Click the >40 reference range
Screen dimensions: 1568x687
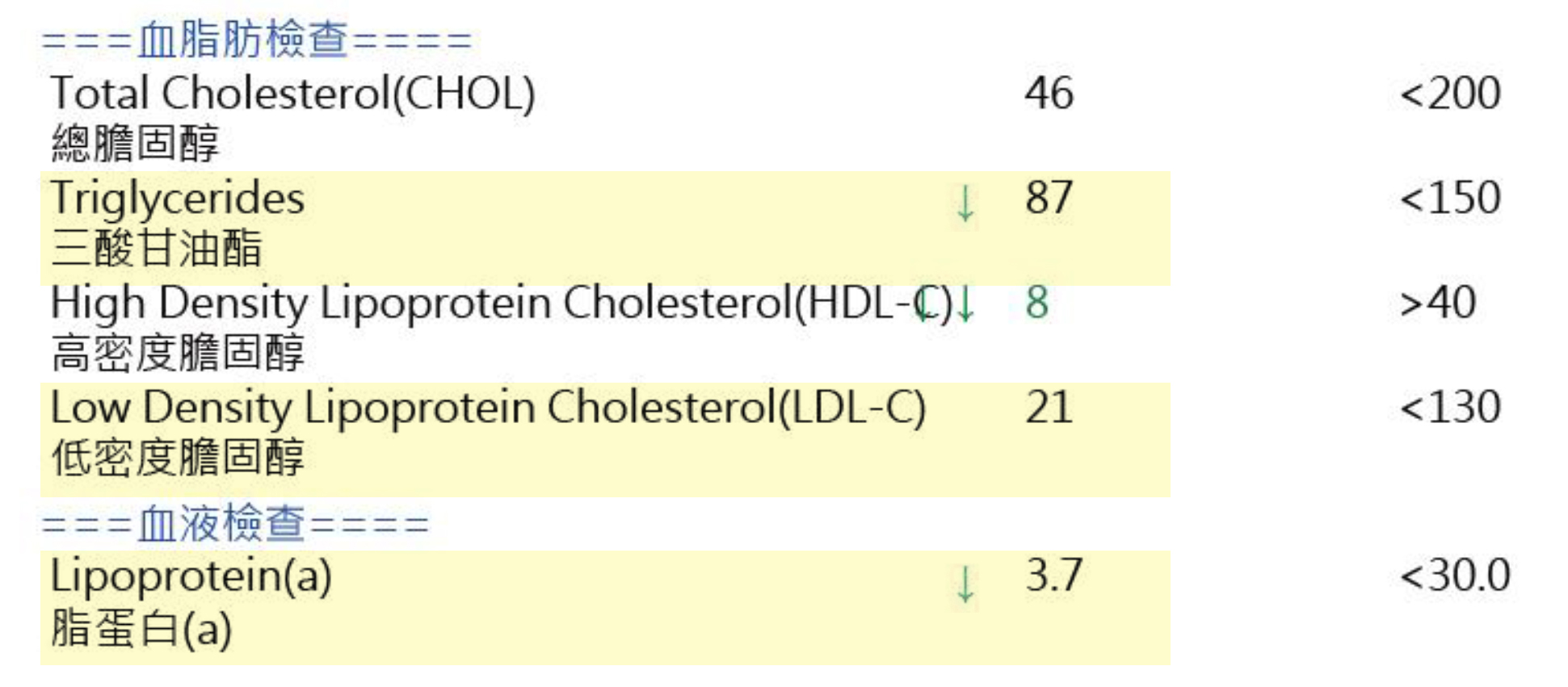click(x=1438, y=303)
